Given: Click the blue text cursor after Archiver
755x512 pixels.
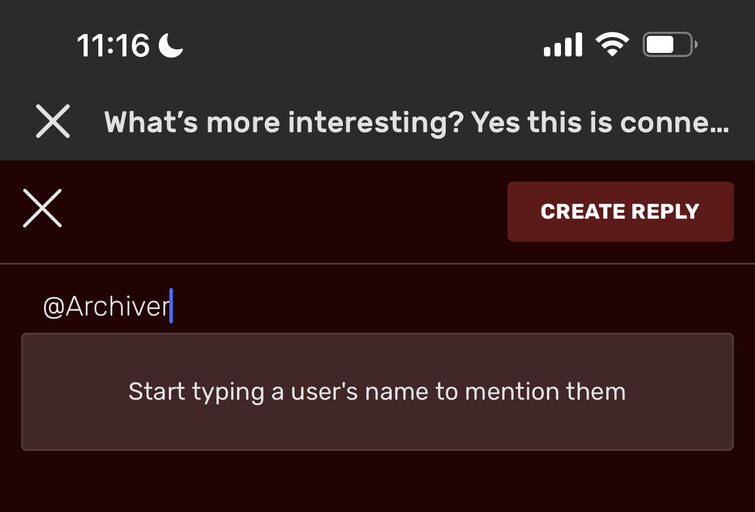Looking at the screenshot, I should tap(171, 306).
